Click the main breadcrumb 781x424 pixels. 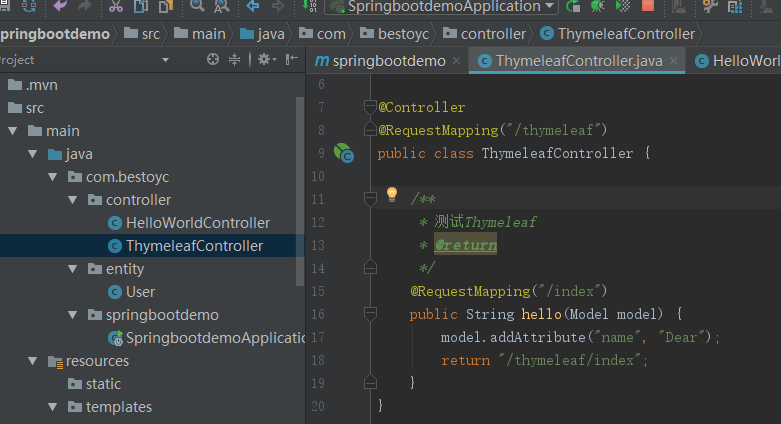pos(200,34)
